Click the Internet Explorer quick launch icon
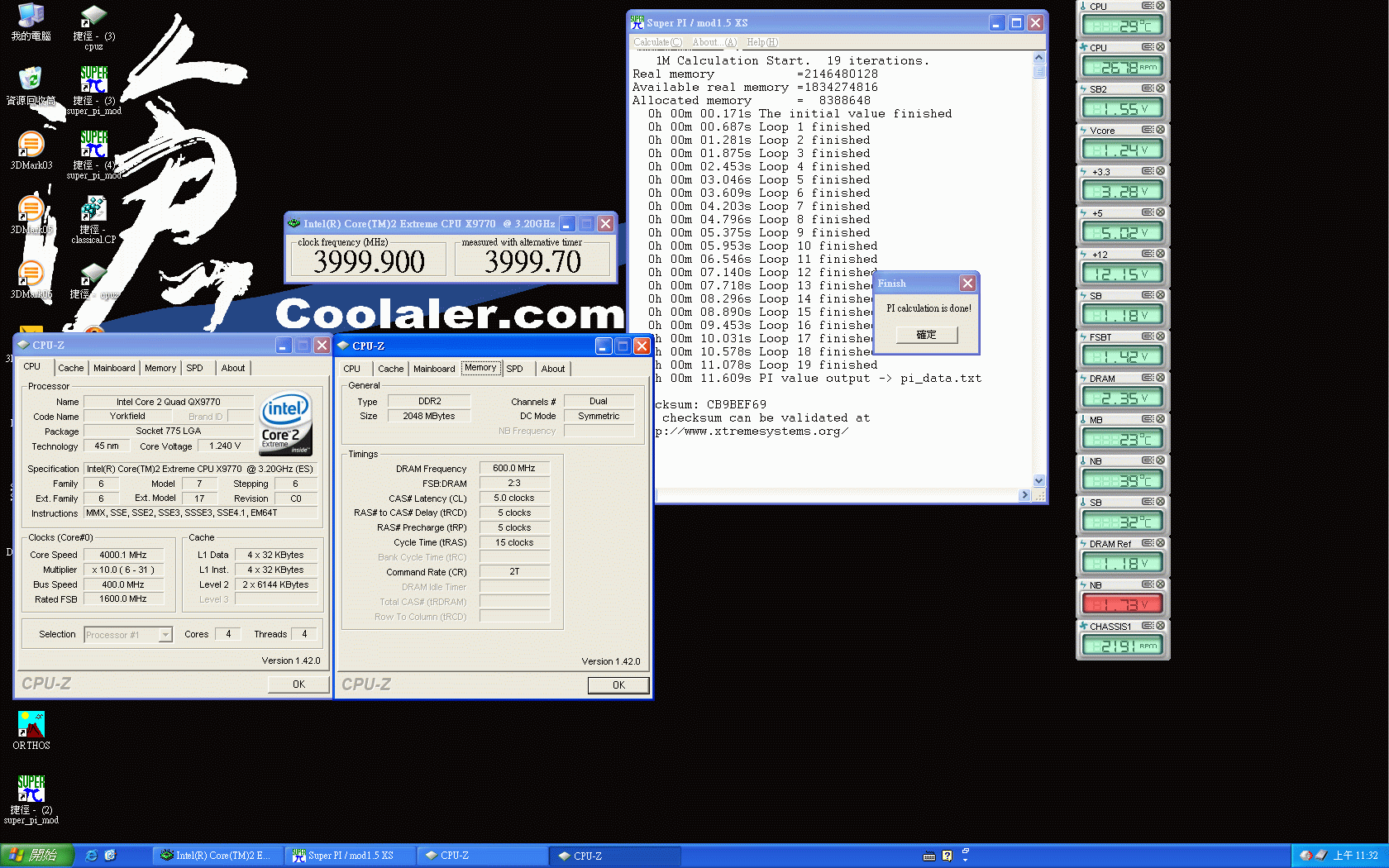This screenshot has height=868, width=1389. (x=92, y=856)
